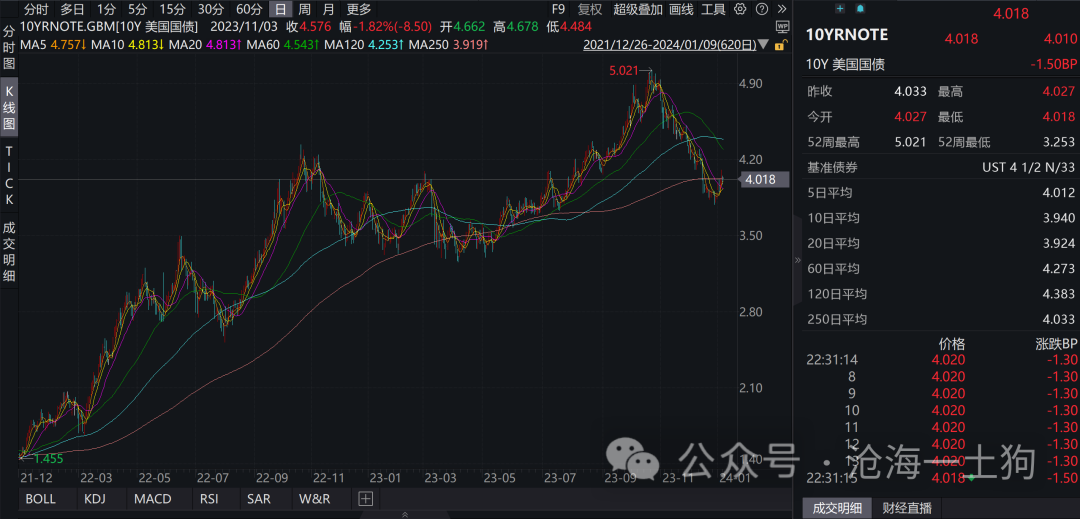Click MA10 4.813 indicator label
The width and height of the screenshot is (1080, 519).
click(x=128, y=45)
